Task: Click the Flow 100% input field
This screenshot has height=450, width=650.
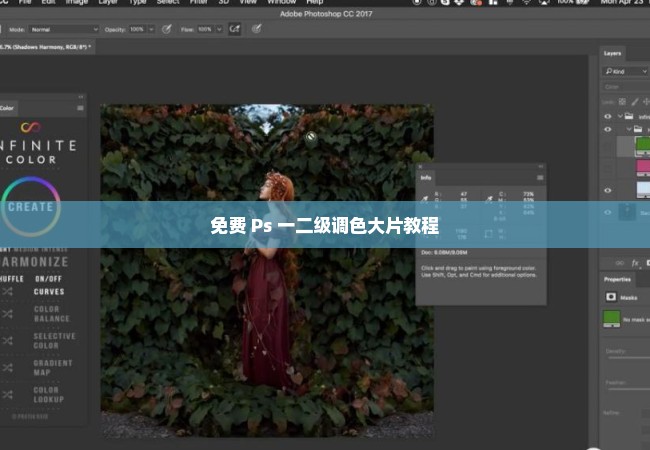Action: (205, 29)
